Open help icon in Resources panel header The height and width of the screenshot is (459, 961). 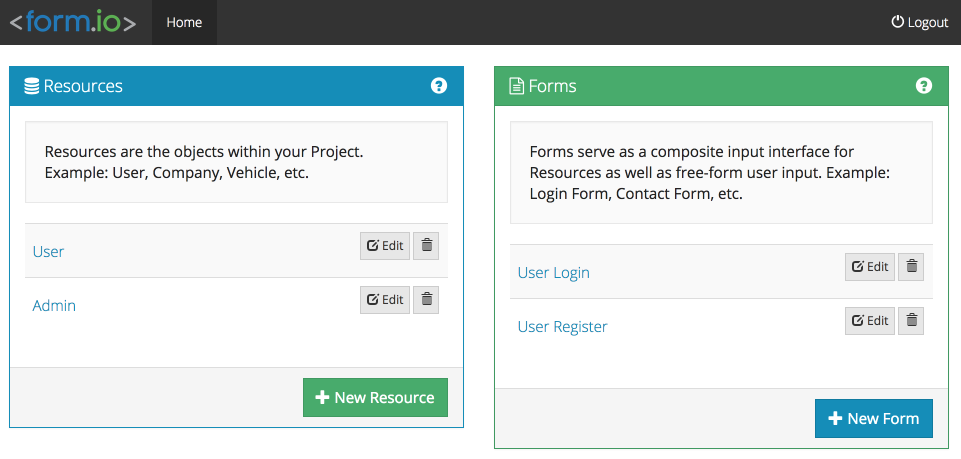(439, 86)
